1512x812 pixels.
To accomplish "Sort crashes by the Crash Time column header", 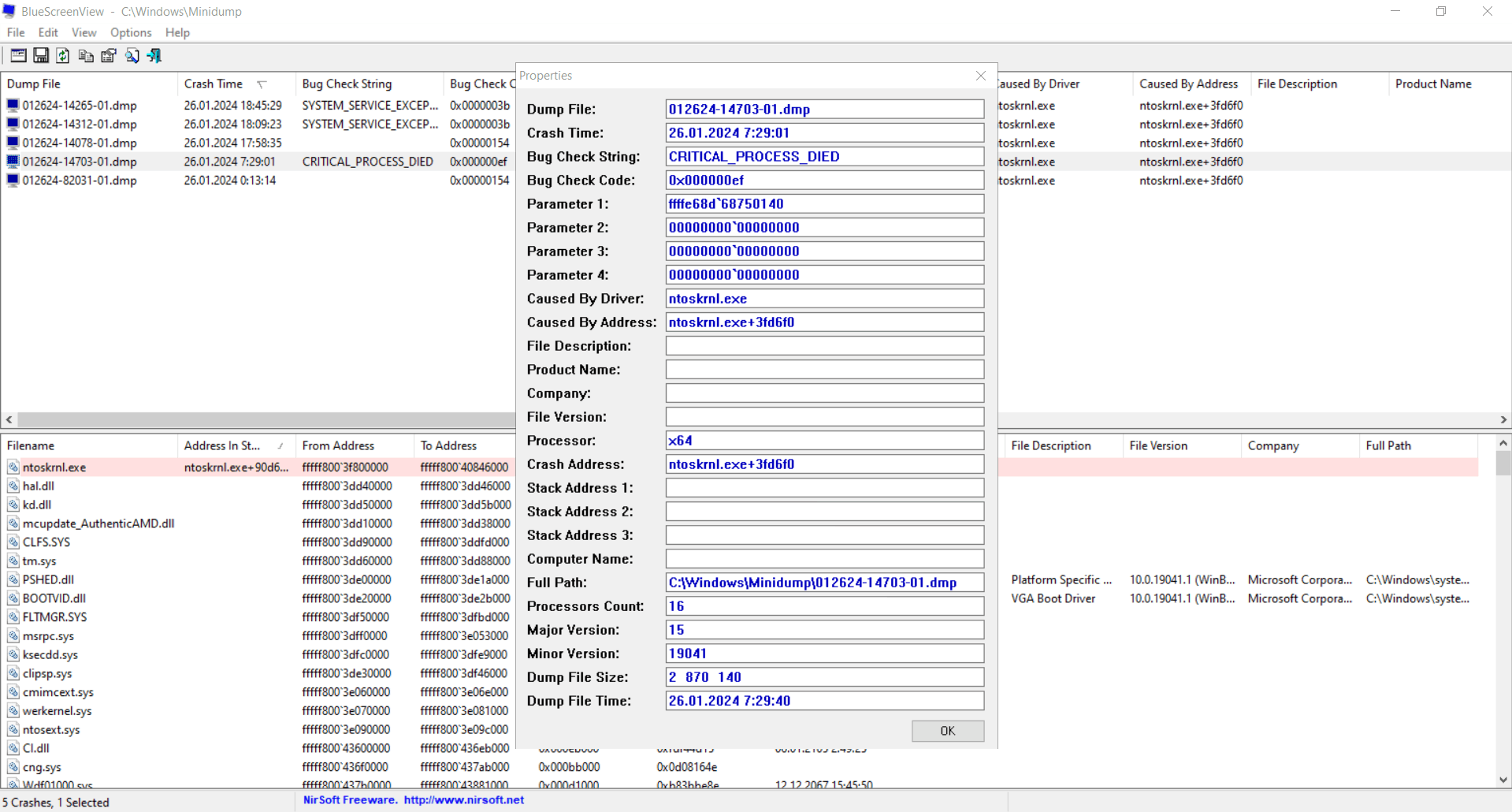I will pyautogui.click(x=237, y=84).
